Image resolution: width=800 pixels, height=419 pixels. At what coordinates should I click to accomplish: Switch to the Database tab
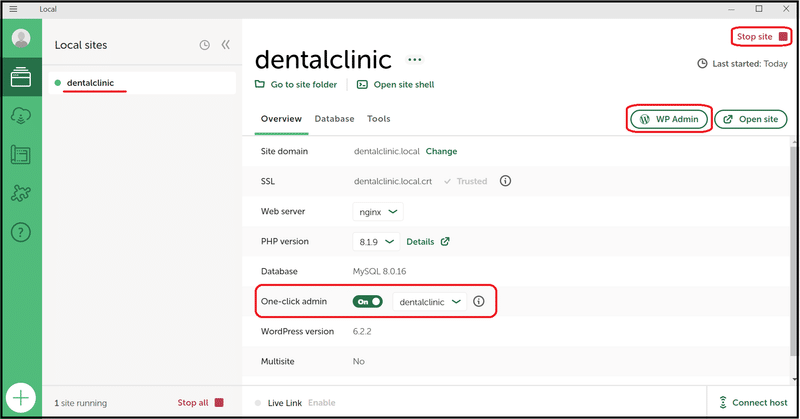point(334,119)
